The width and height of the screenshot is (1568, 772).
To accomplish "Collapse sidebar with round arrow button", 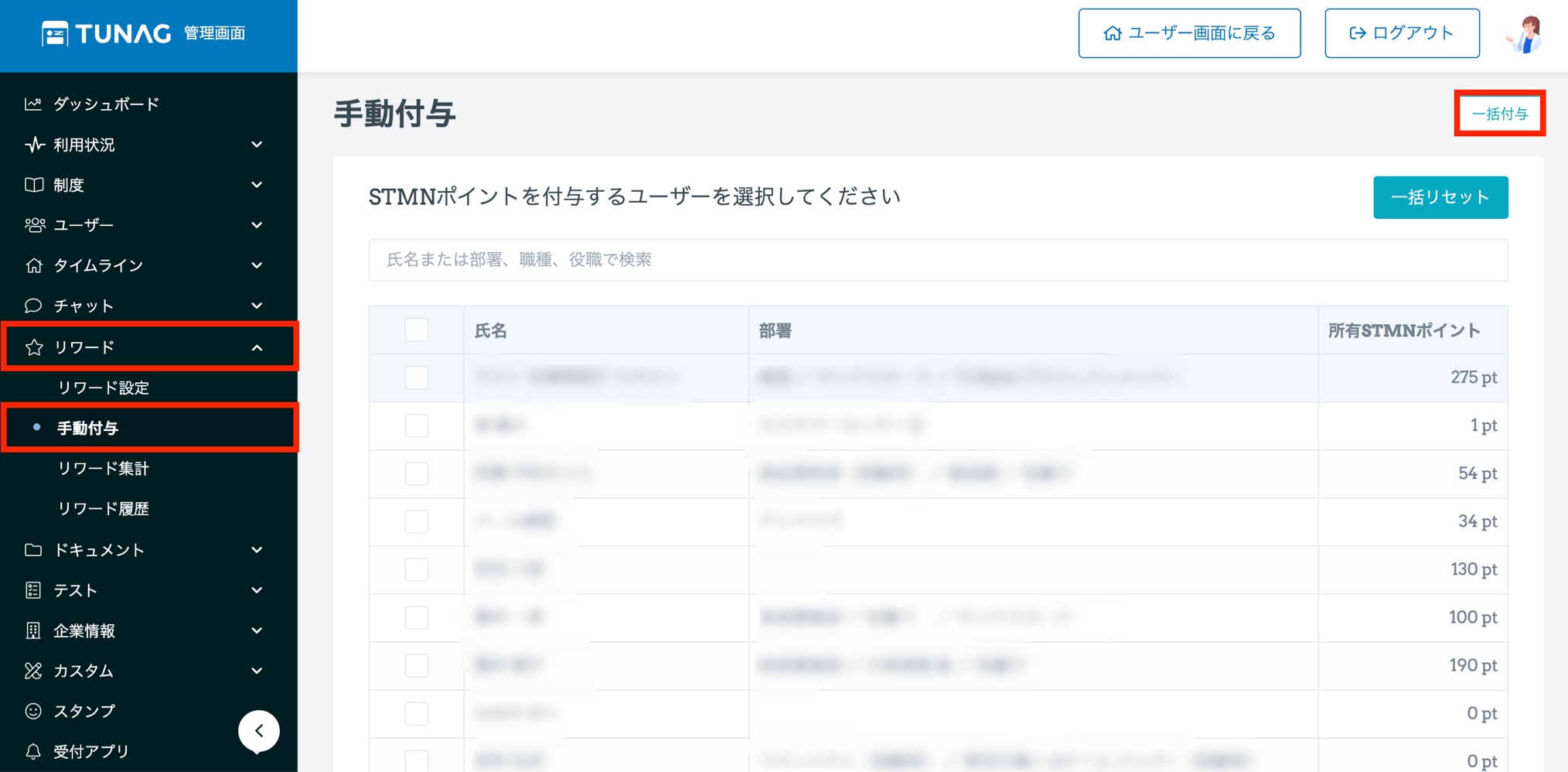I will point(259,731).
